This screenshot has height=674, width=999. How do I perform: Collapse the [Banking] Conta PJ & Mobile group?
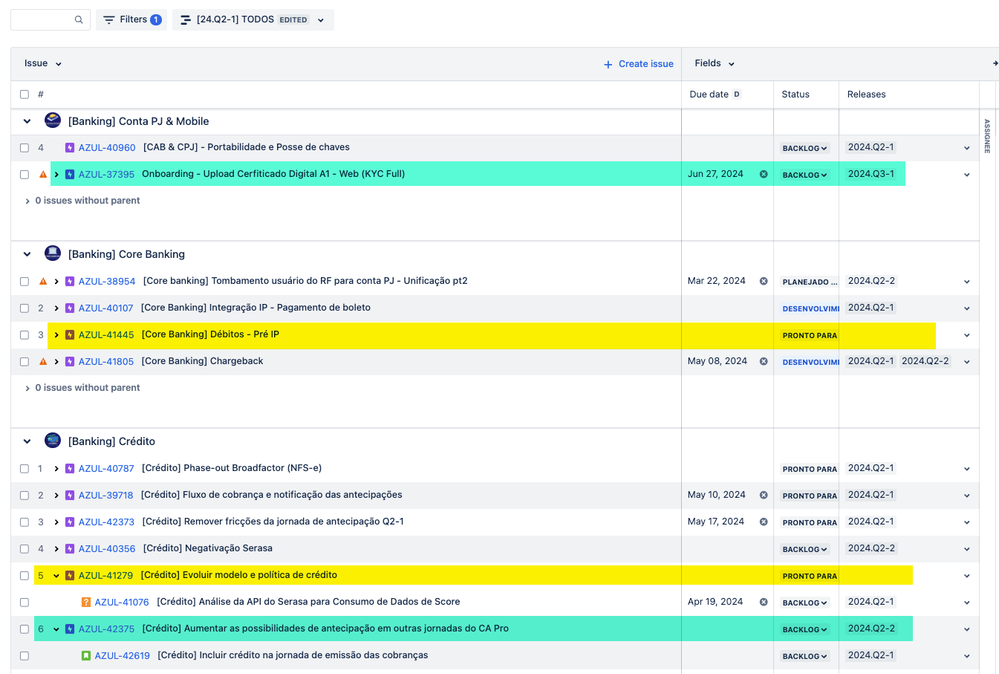(x=27, y=121)
